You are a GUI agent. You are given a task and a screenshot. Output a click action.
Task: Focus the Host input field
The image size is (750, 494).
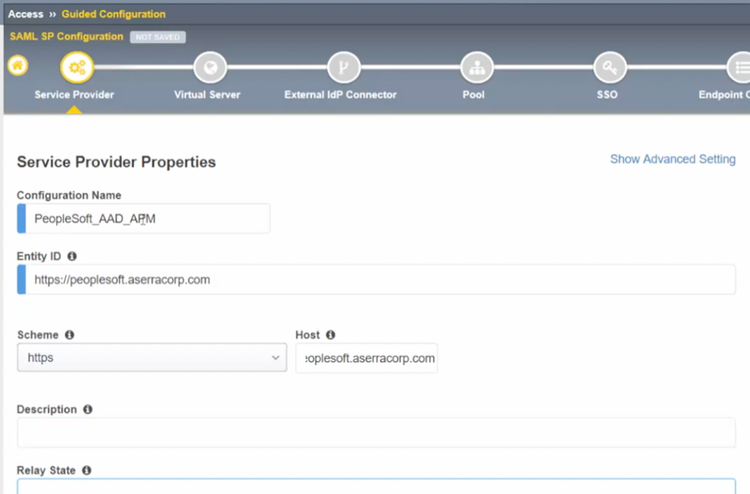tap(367, 358)
